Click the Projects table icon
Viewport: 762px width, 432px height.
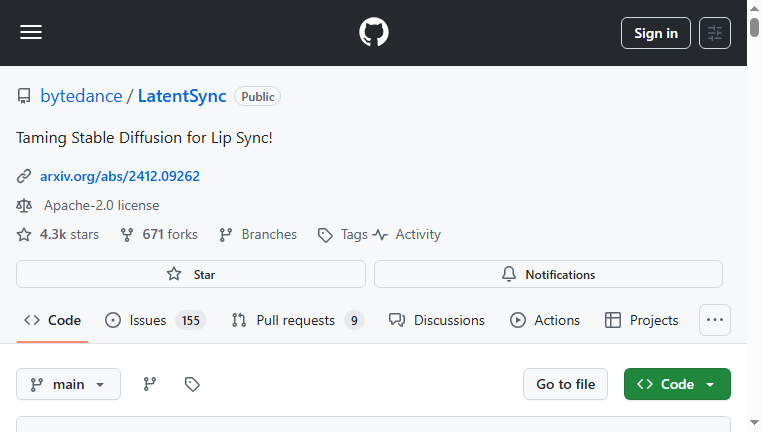tap(613, 320)
